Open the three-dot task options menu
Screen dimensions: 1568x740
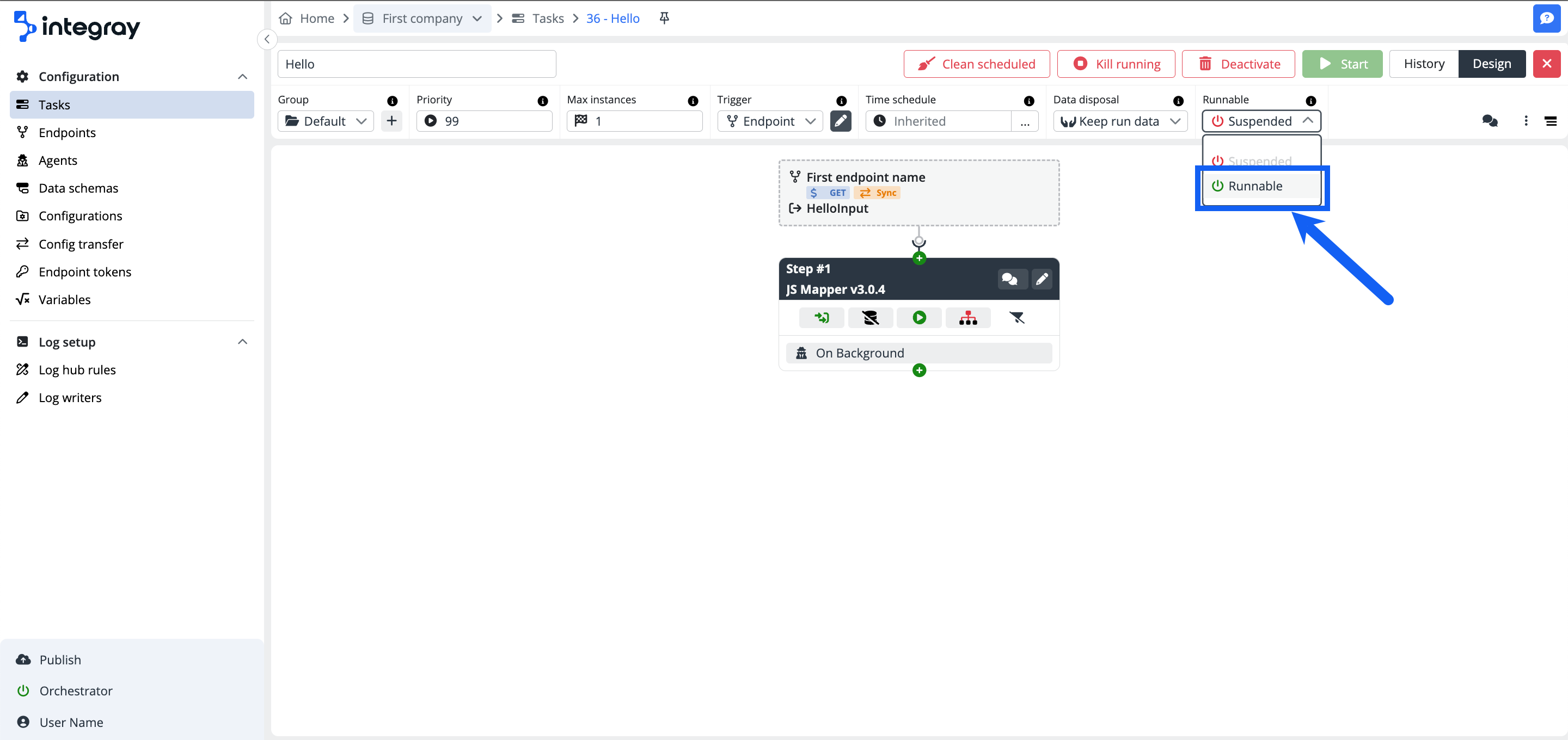pyautogui.click(x=1526, y=121)
